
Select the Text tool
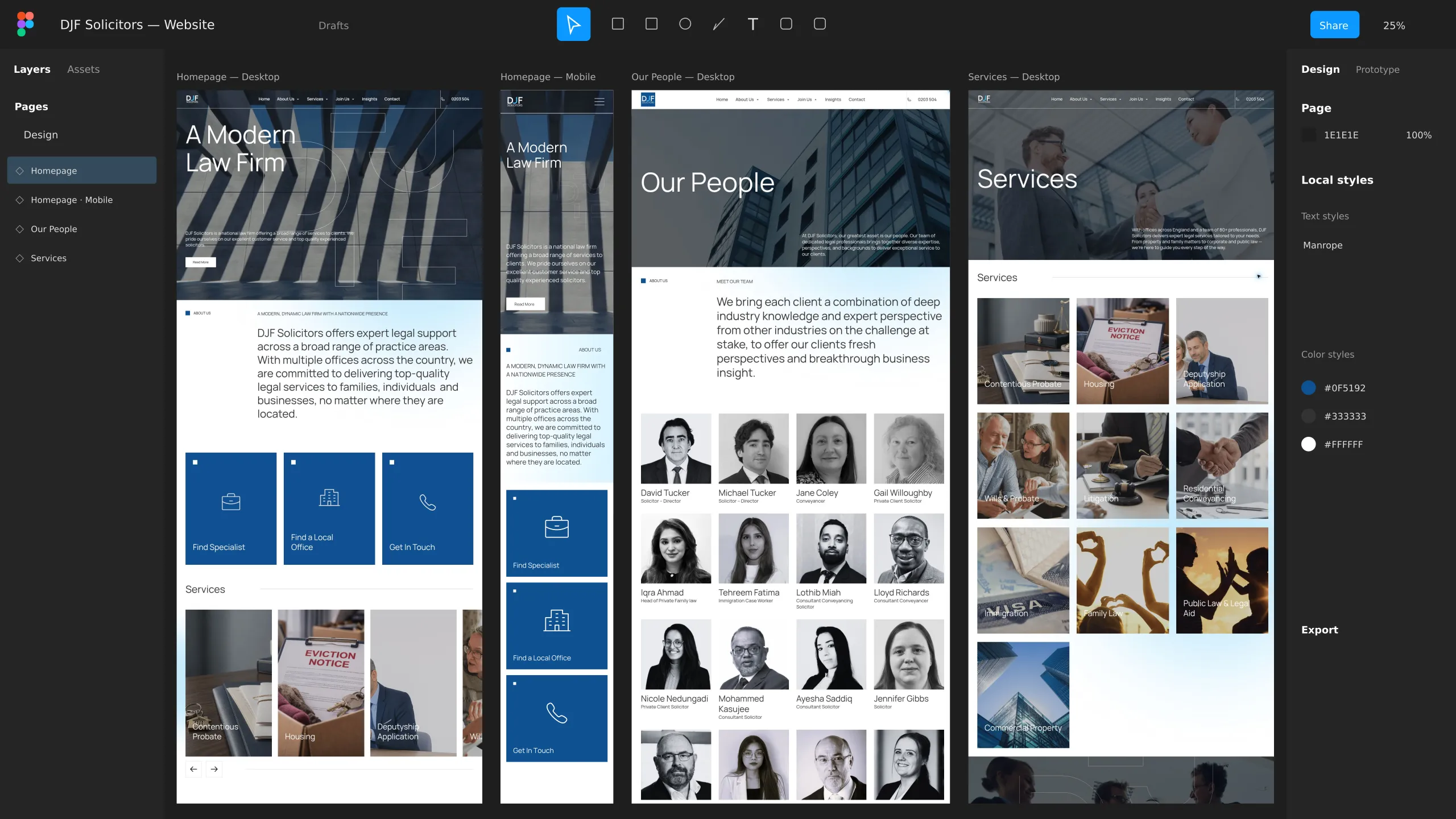(x=752, y=24)
